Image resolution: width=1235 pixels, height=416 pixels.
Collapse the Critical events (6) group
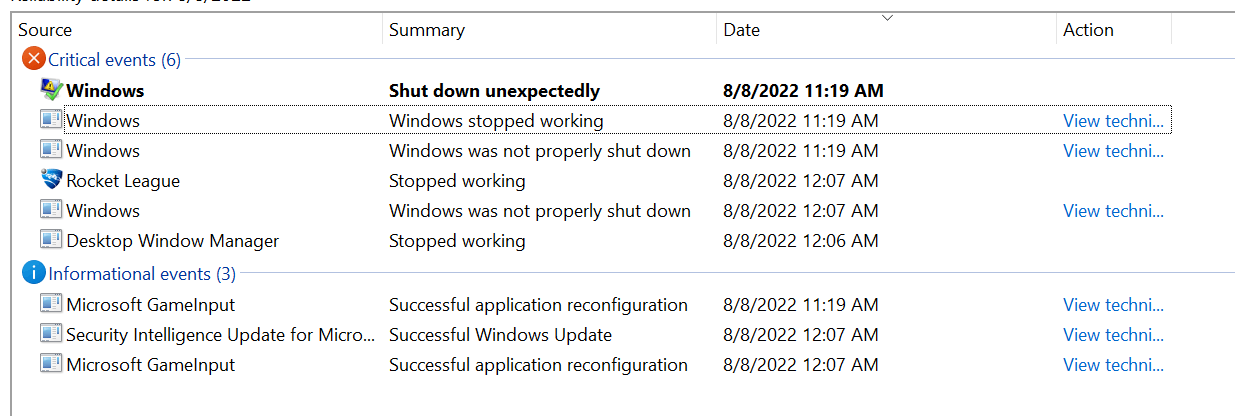114,60
